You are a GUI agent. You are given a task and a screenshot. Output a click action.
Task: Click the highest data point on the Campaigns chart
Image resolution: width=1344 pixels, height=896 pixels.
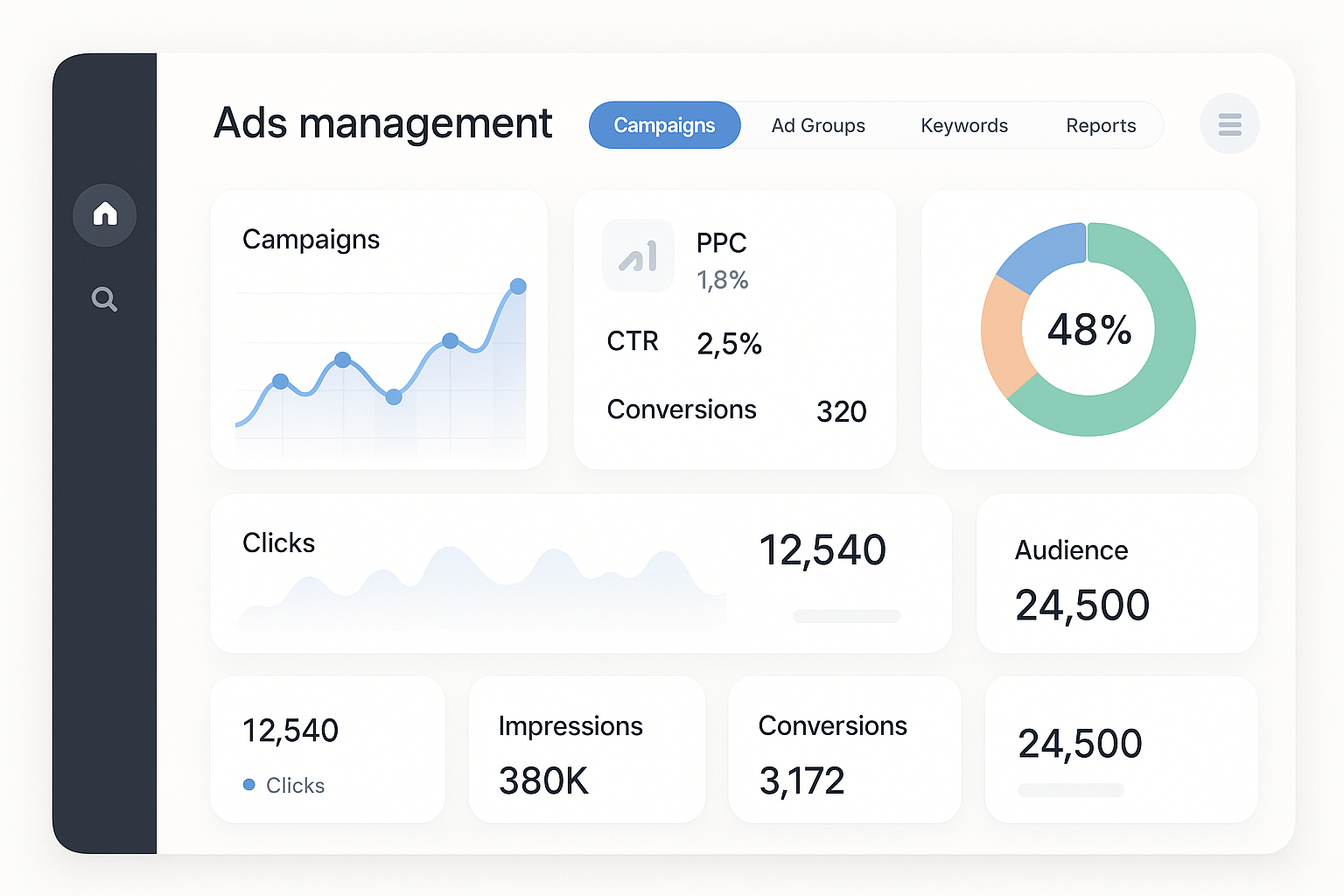tap(518, 285)
